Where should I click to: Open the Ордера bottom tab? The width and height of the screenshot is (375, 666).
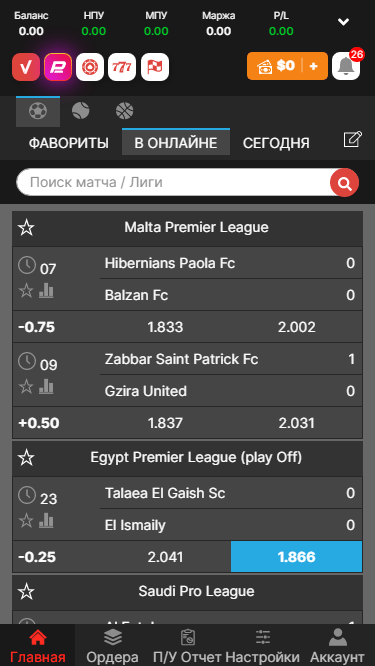coord(113,646)
